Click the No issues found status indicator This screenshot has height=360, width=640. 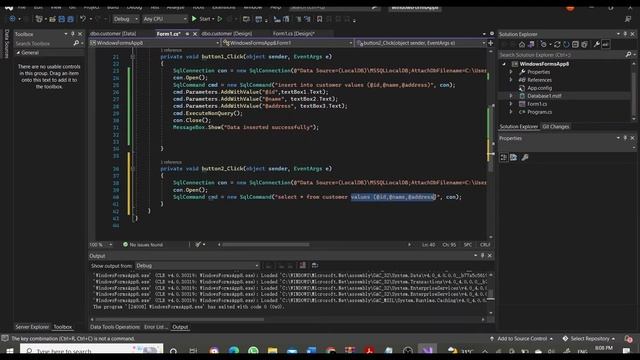[143, 245]
